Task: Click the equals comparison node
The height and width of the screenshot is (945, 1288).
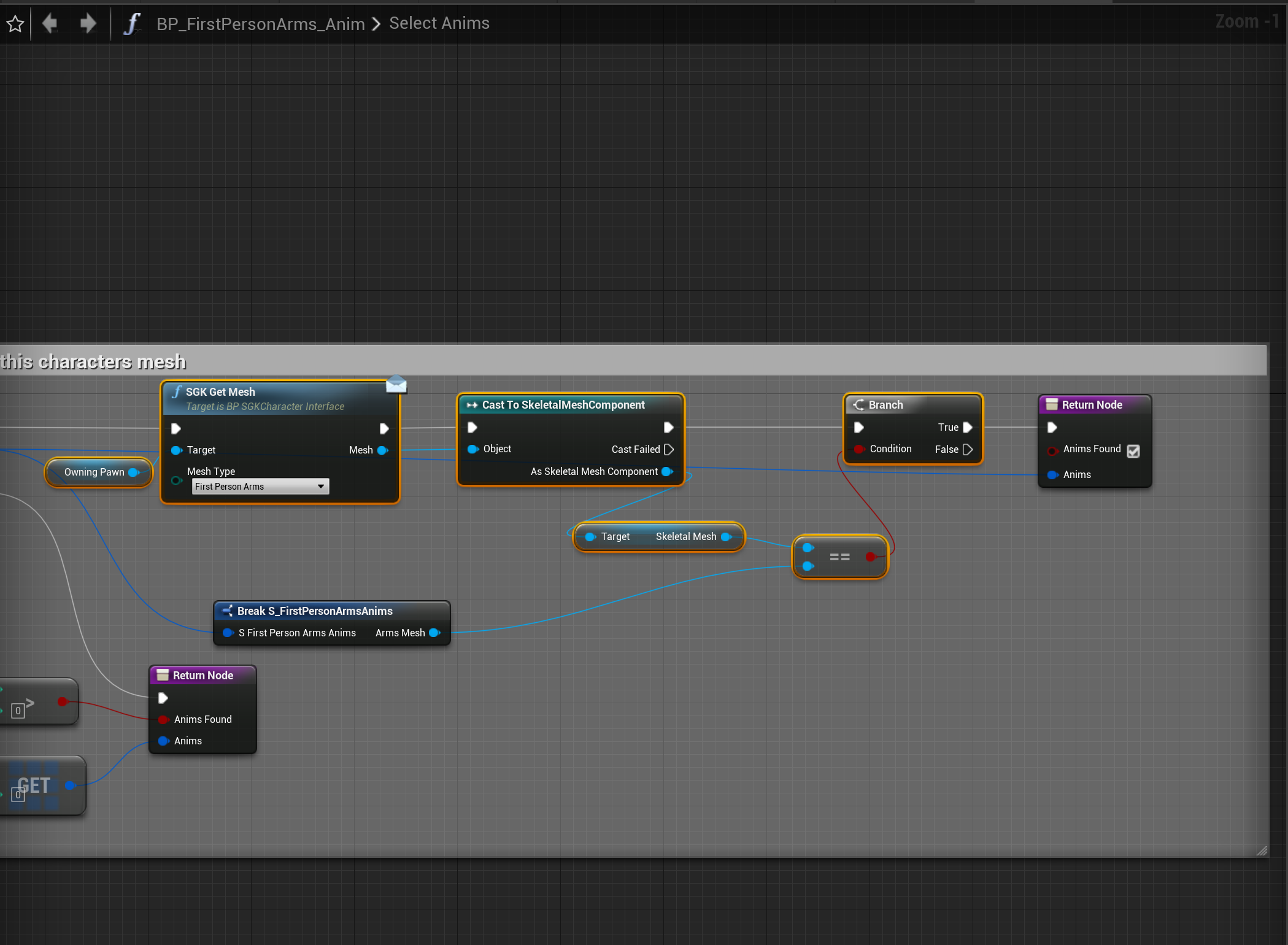Action: click(x=839, y=557)
